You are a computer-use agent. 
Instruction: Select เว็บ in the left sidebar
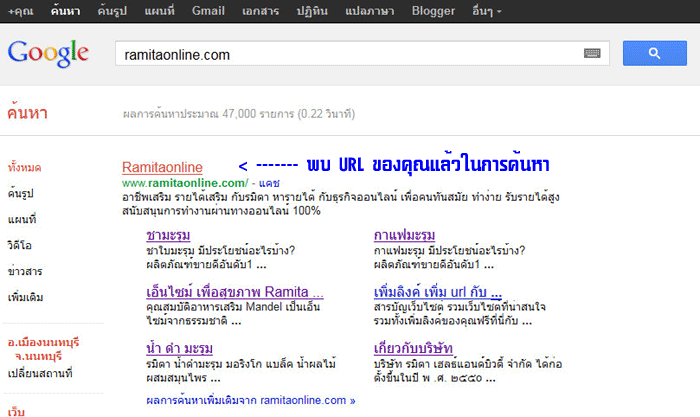point(16,412)
